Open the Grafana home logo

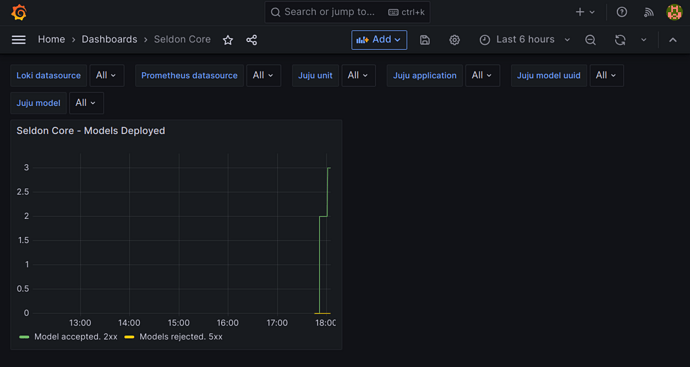(x=19, y=12)
